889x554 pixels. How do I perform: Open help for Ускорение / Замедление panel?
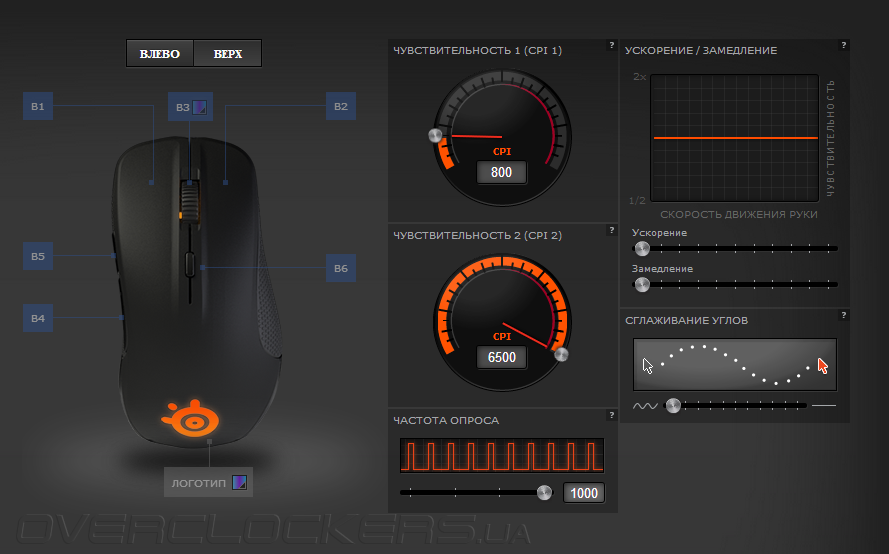(844, 45)
